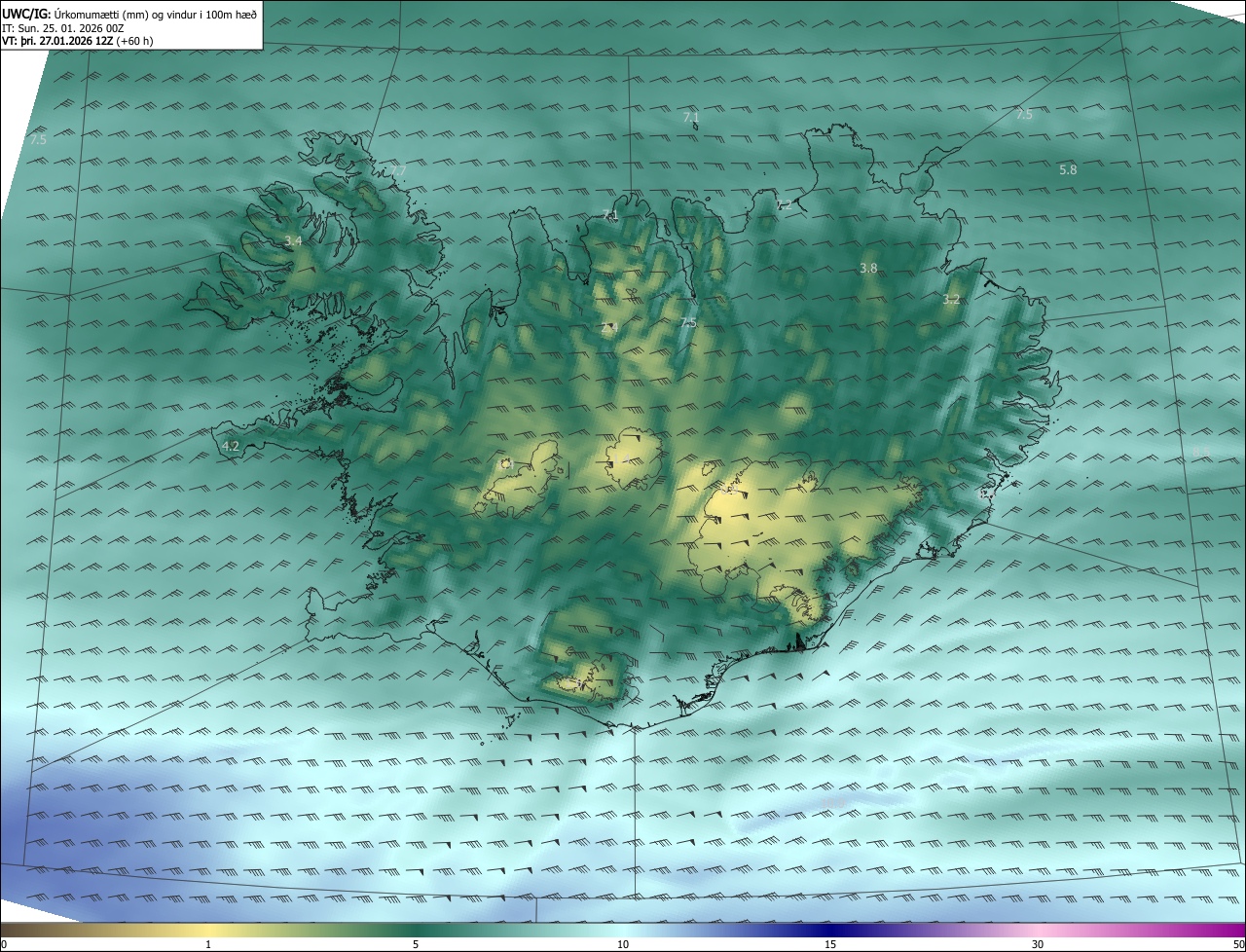This screenshot has width=1246, height=952.
Task: Click the 10 tick on the colour scale
Action: click(x=623, y=944)
